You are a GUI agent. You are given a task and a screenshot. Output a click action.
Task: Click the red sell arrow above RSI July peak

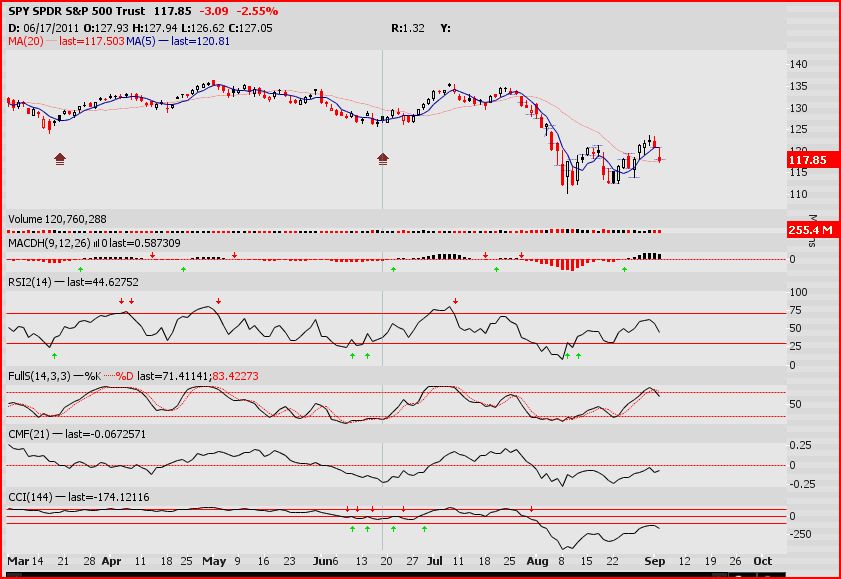tap(455, 301)
